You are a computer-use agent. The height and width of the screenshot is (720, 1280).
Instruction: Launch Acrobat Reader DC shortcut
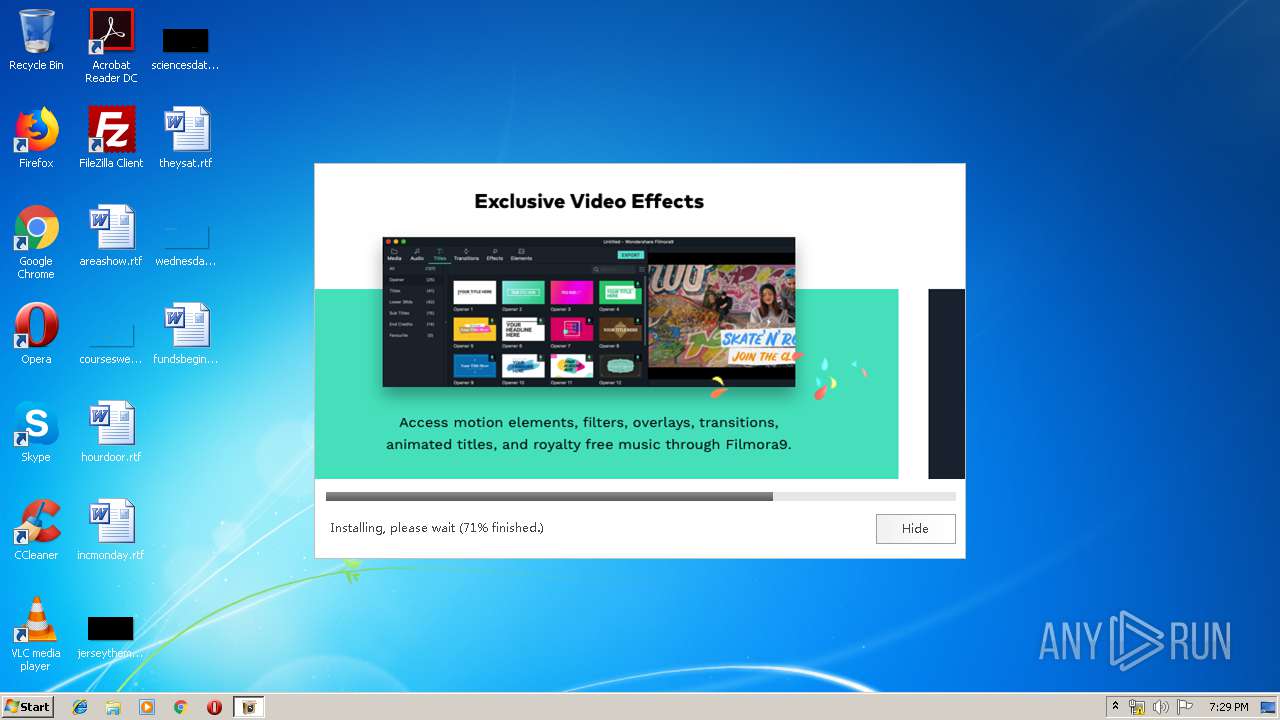point(111,46)
